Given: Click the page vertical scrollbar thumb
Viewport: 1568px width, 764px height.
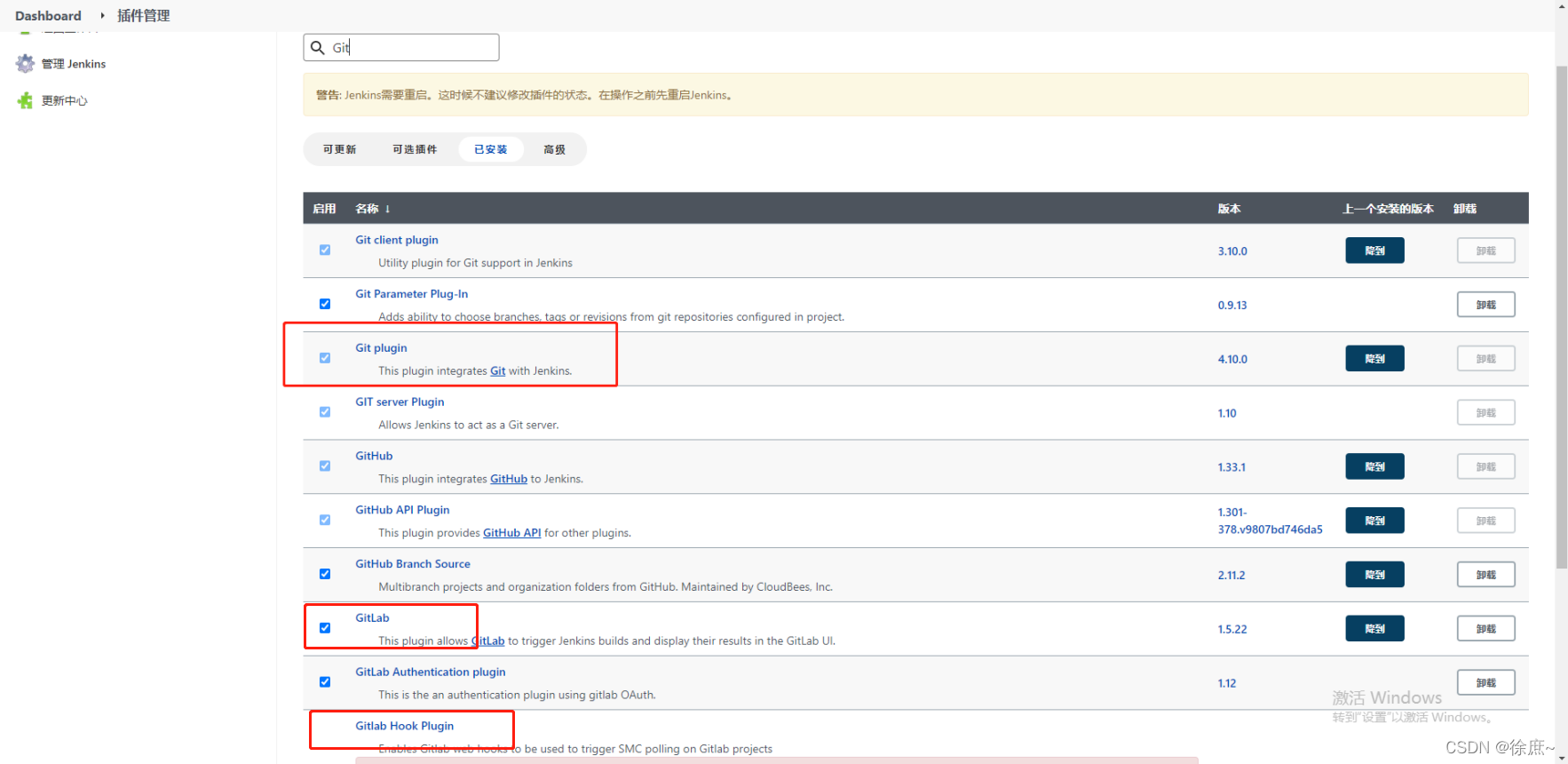Looking at the screenshot, I should 1562,317.
